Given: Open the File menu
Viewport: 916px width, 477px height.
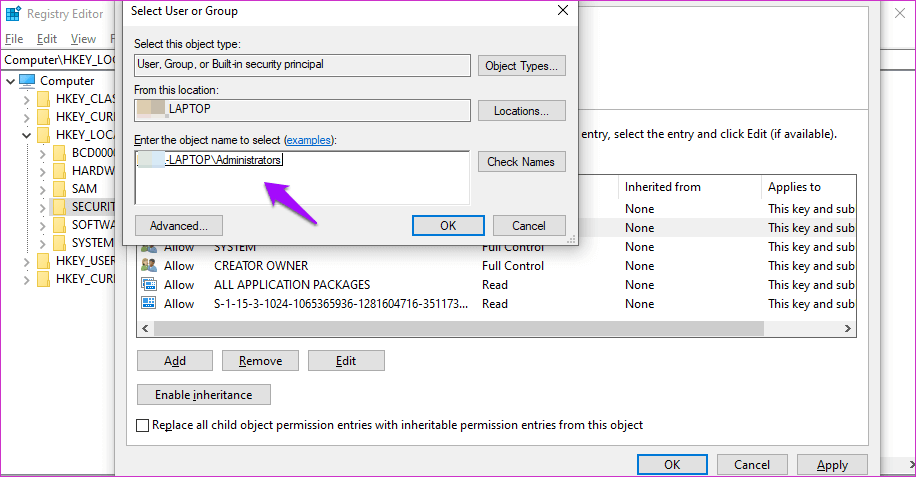Looking at the screenshot, I should [x=14, y=39].
